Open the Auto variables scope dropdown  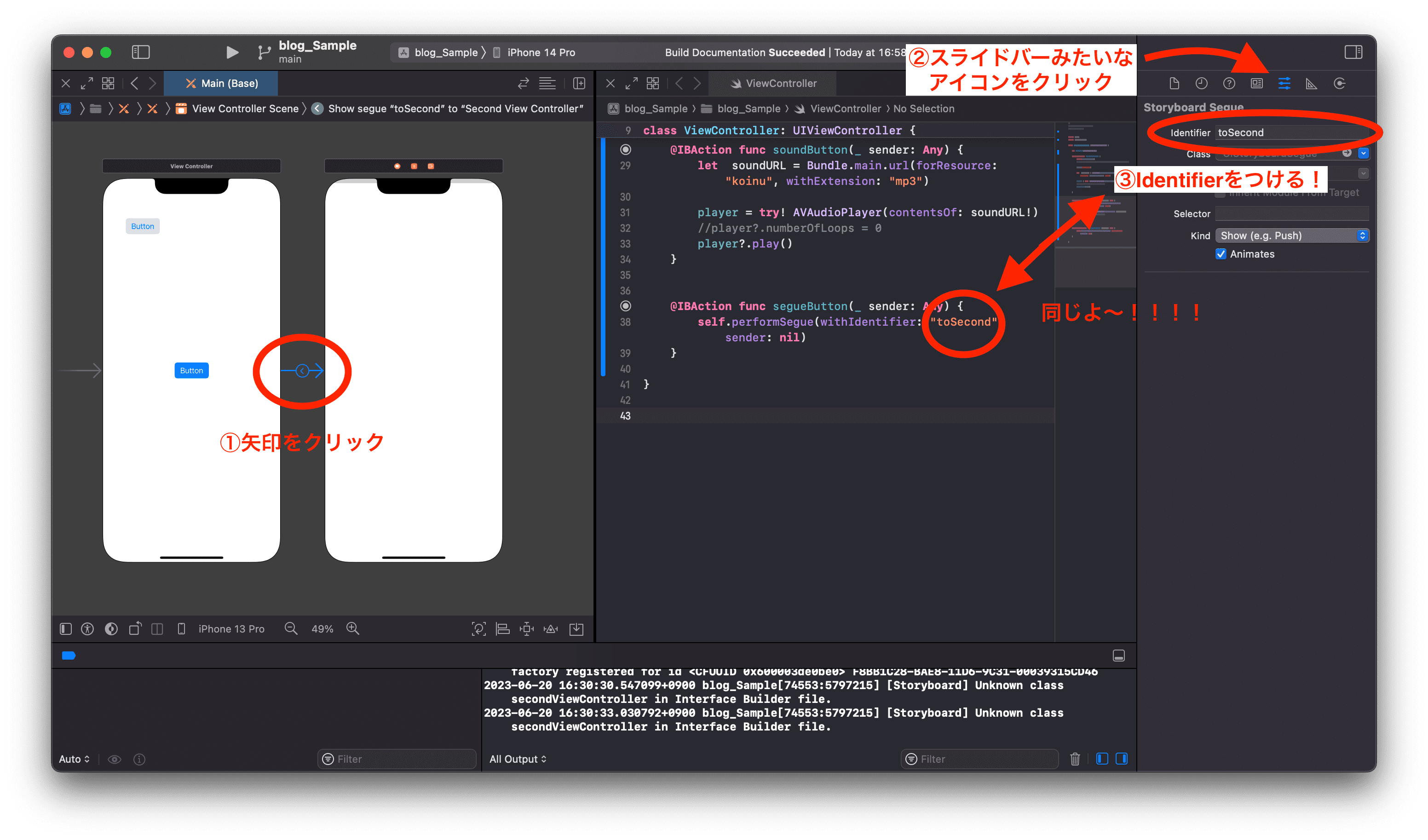click(x=74, y=759)
